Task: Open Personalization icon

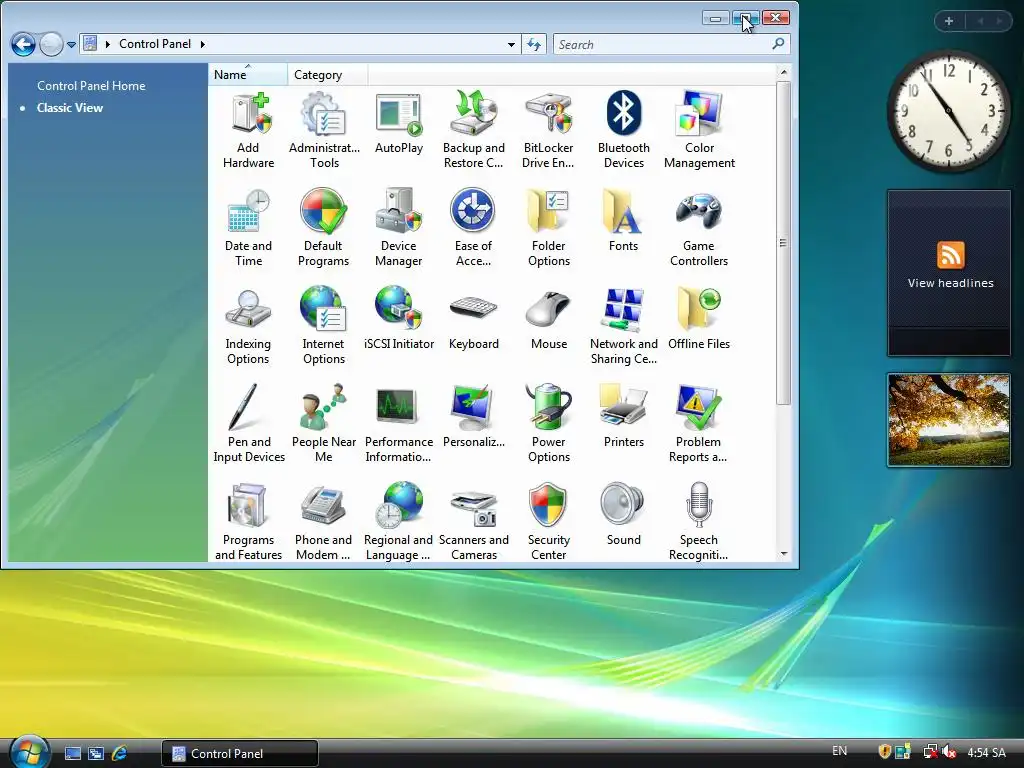Action: point(473,417)
